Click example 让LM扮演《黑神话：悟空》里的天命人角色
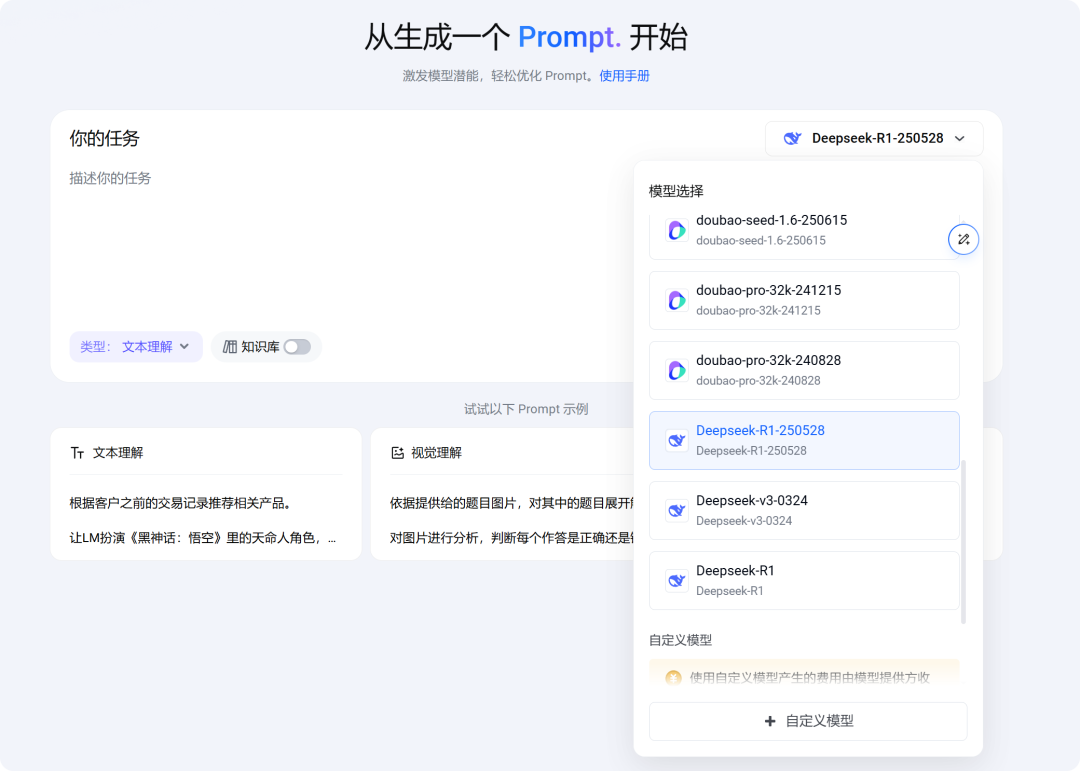1080x771 pixels. (202, 538)
